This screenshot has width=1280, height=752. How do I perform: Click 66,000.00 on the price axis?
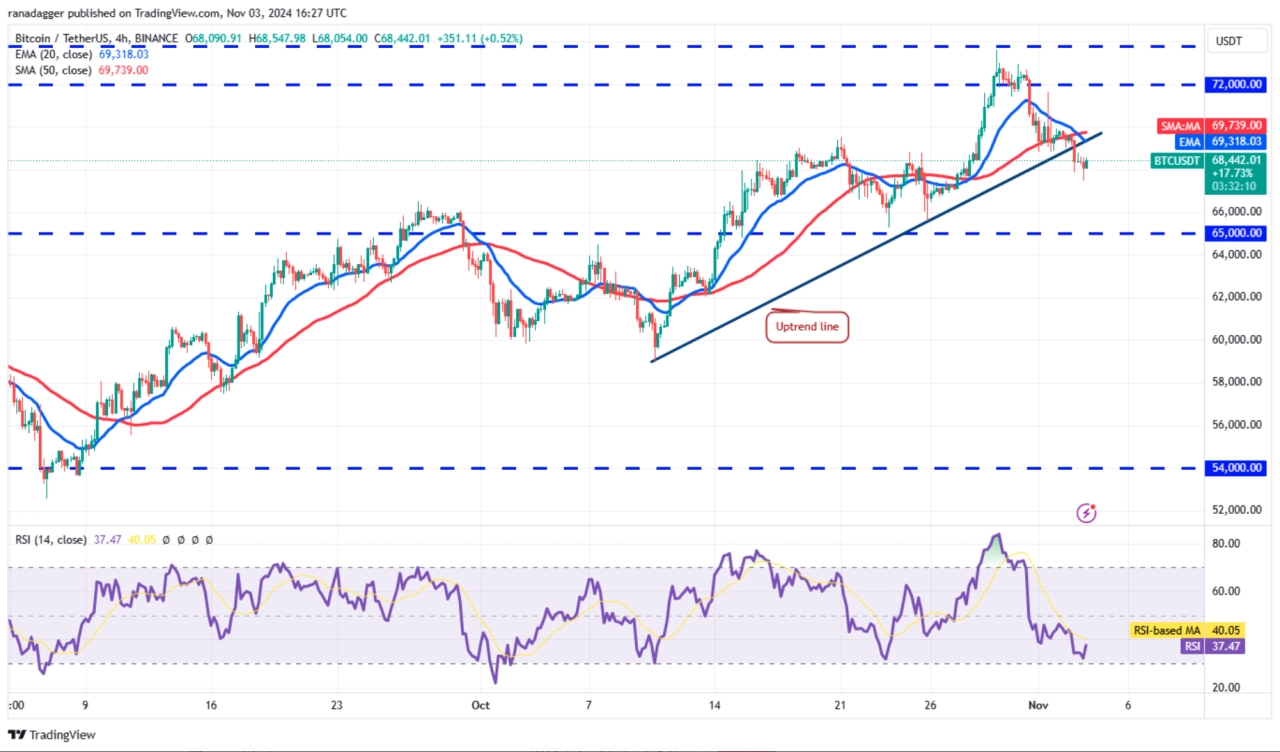point(1236,212)
